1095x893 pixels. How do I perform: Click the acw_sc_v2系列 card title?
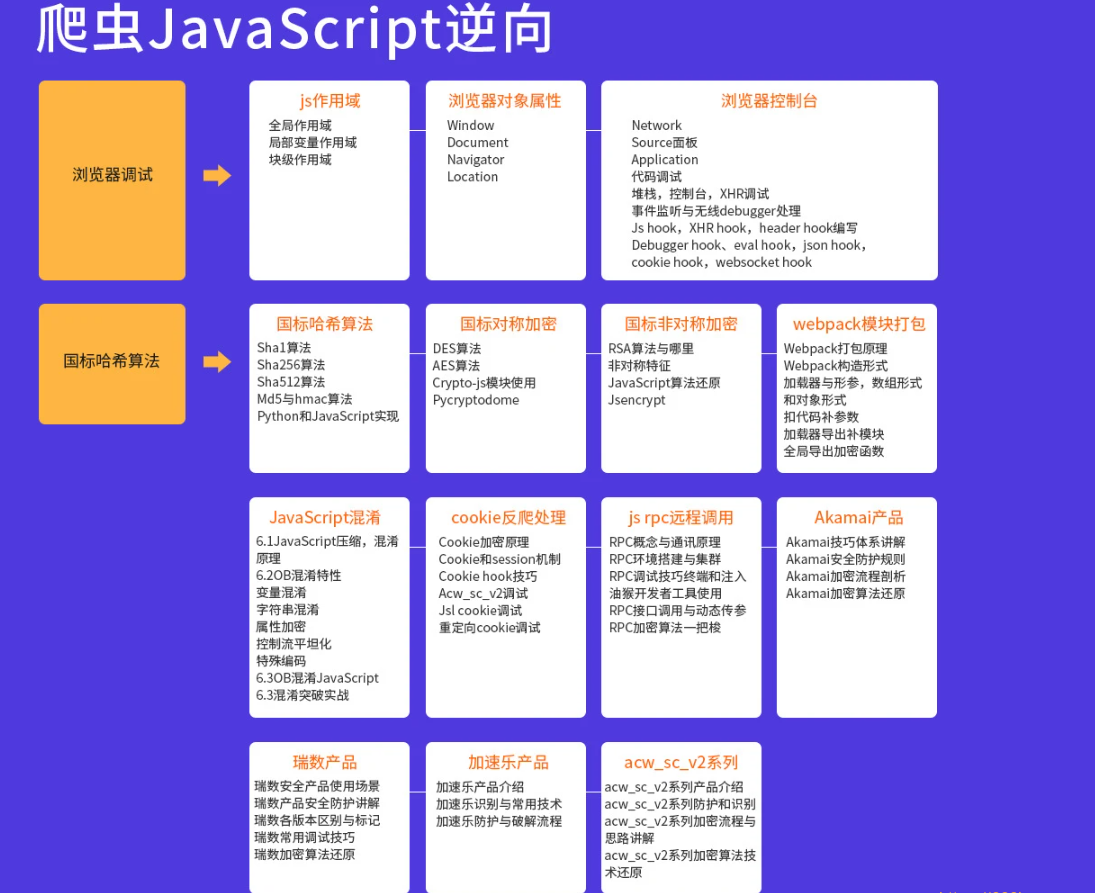pyautogui.click(x=680, y=763)
